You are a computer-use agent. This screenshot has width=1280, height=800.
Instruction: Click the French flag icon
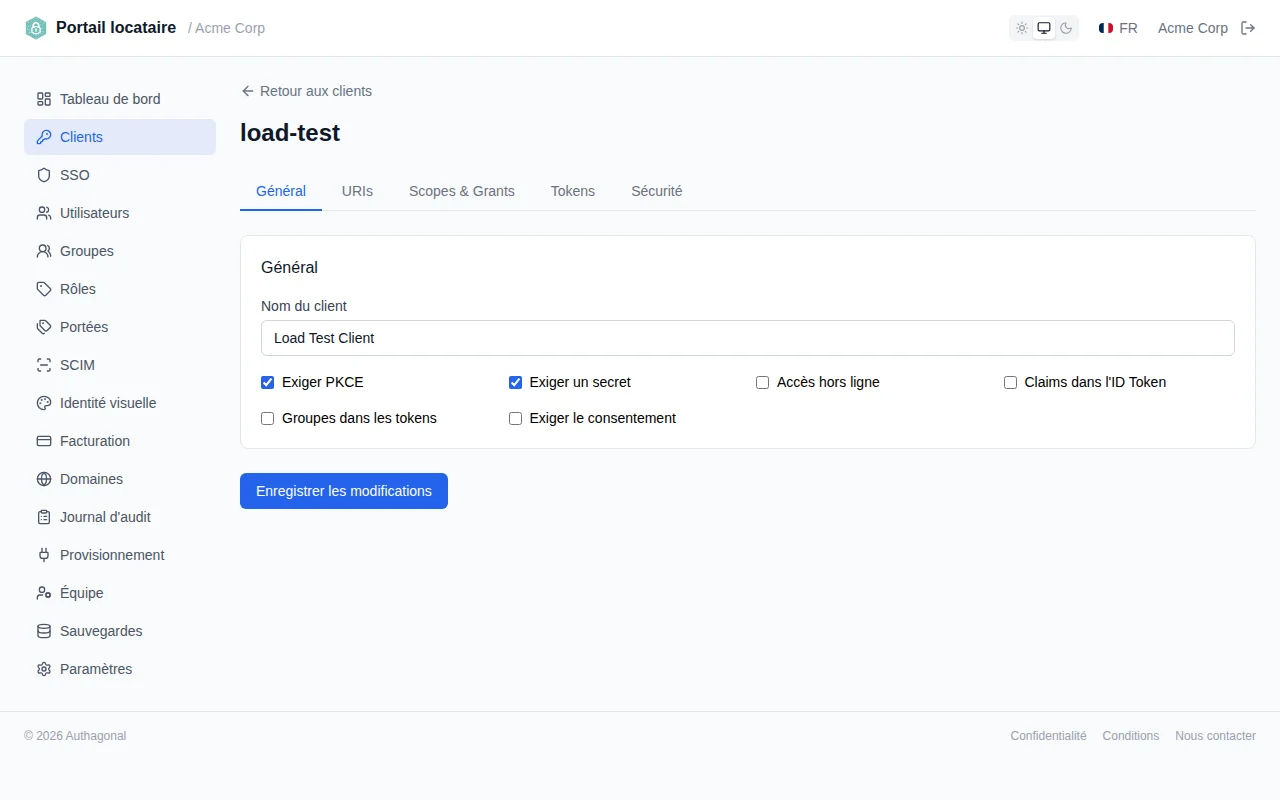[x=1106, y=28]
